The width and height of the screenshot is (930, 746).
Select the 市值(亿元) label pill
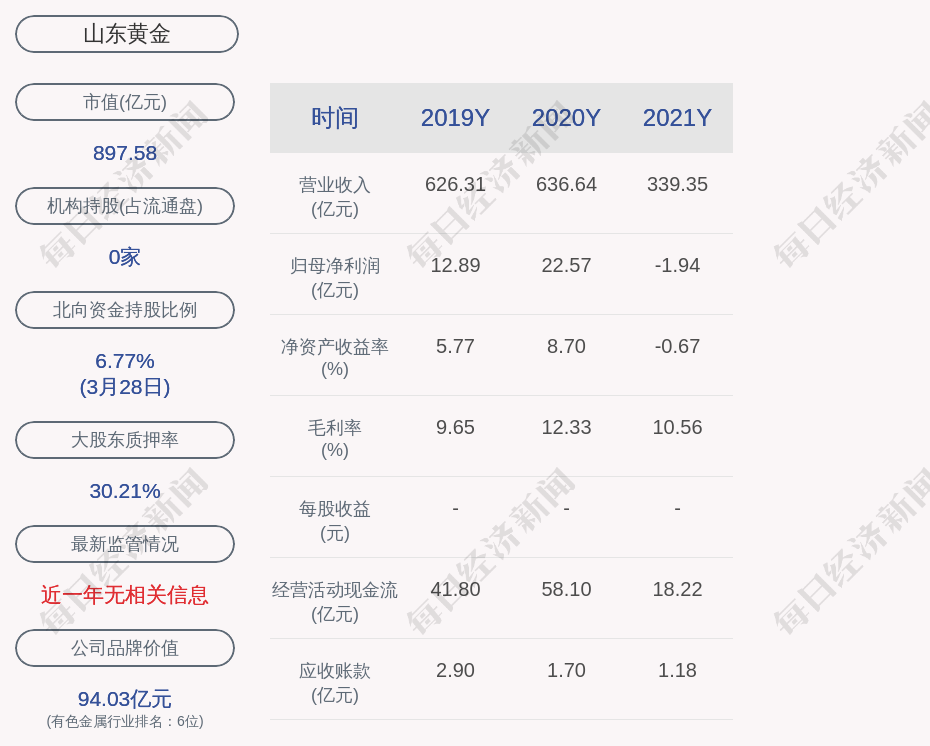click(x=125, y=102)
